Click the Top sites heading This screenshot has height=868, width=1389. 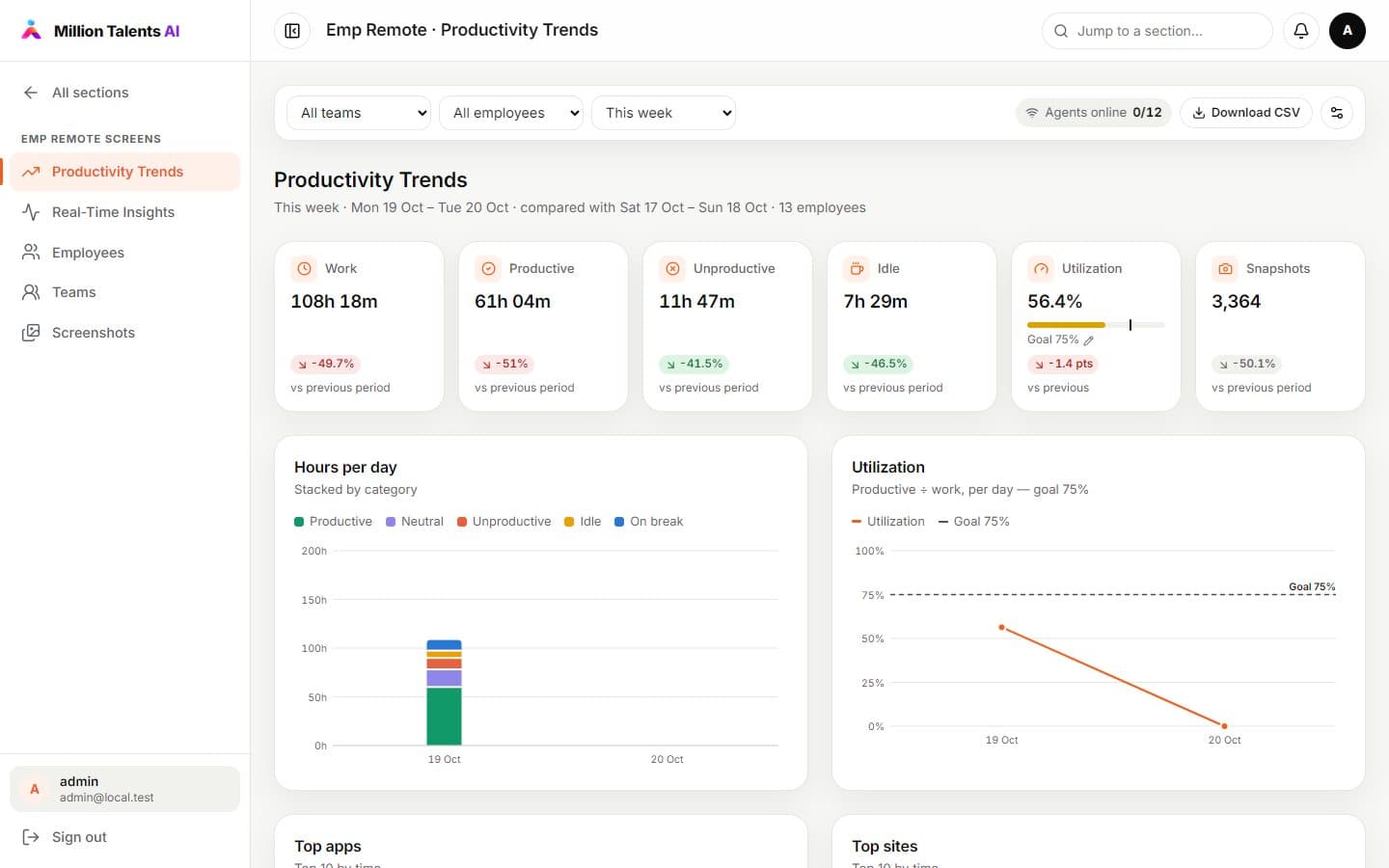point(885,847)
